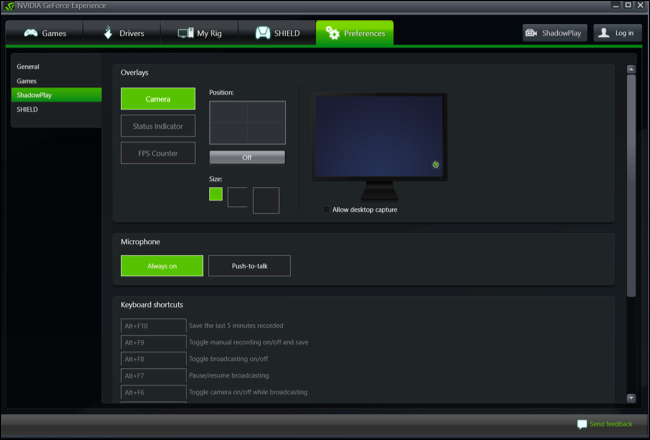Click the Send feedback chat icon

pyautogui.click(x=582, y=424)
